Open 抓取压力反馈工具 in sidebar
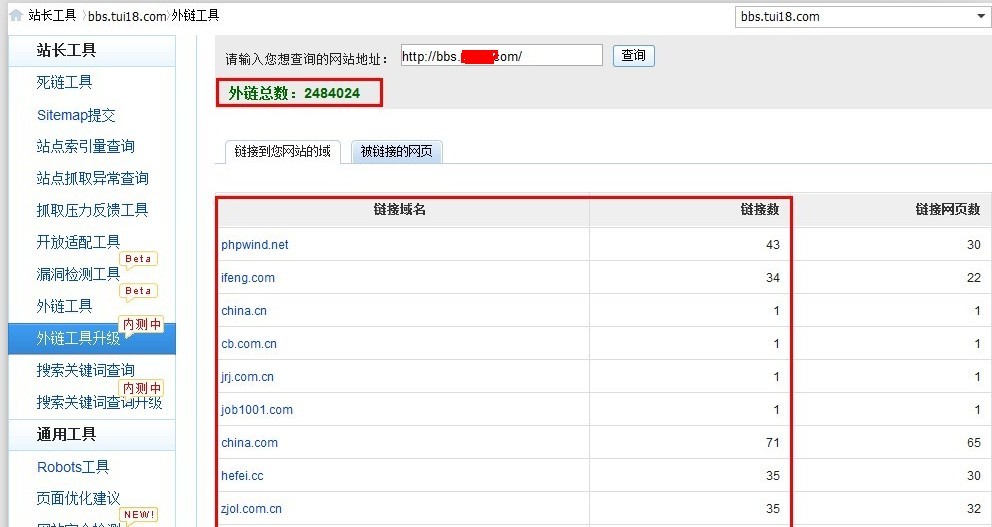Screen dimensions: 992x527 [x=92, y=210]
